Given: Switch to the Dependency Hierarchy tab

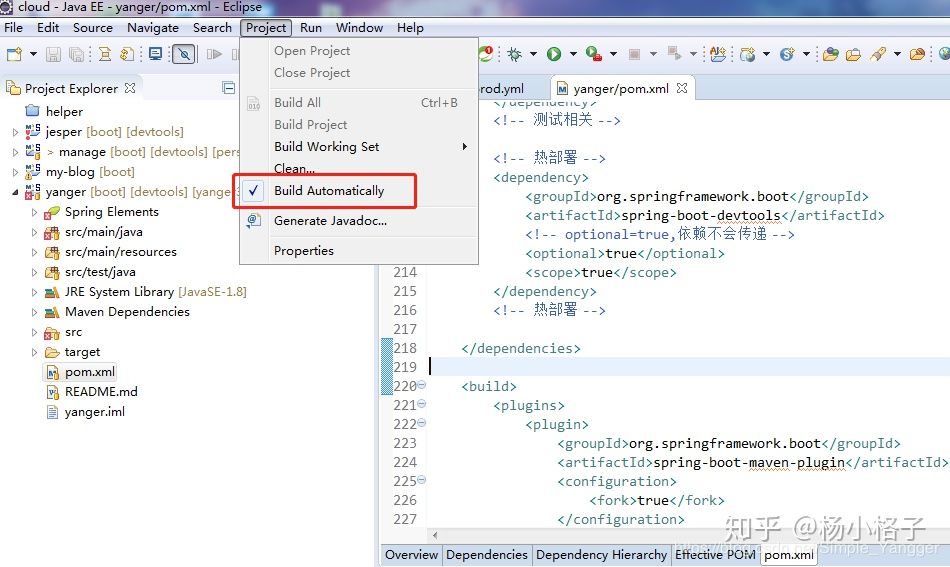Looking at the screenshot, I should point(601,555).
